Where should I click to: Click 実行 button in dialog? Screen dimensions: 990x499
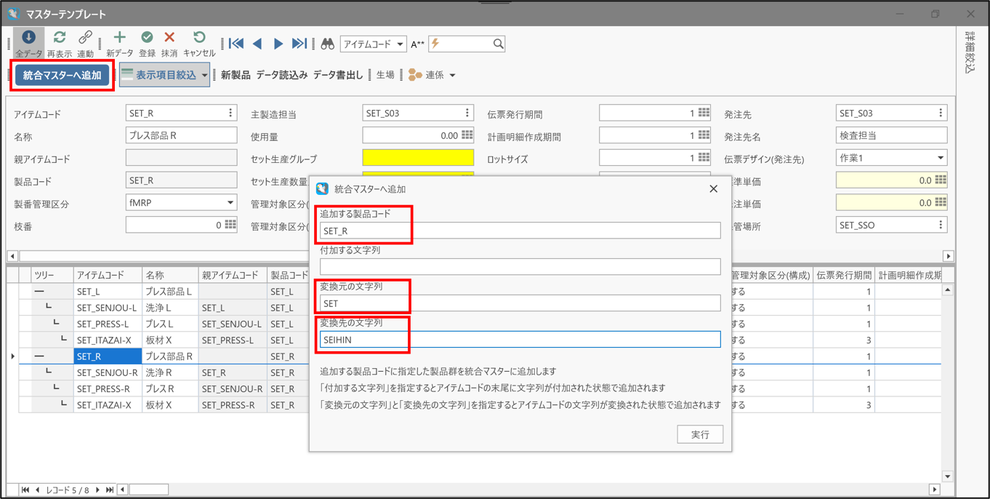700,435
